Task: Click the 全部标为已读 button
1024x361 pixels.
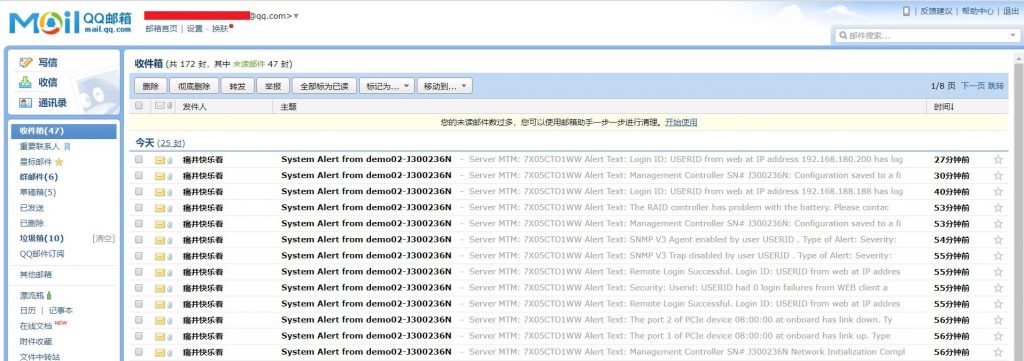Action: pyautogui.click(x=324, y=86)
